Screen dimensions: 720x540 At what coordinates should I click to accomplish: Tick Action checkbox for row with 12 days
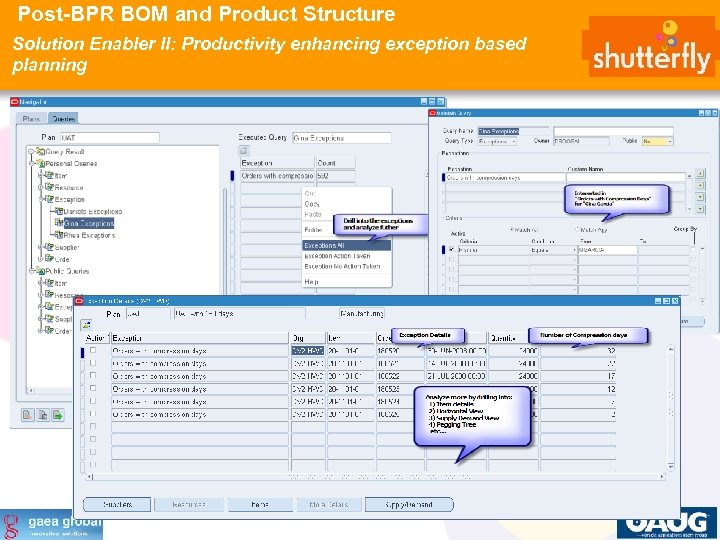click(93, 388)
